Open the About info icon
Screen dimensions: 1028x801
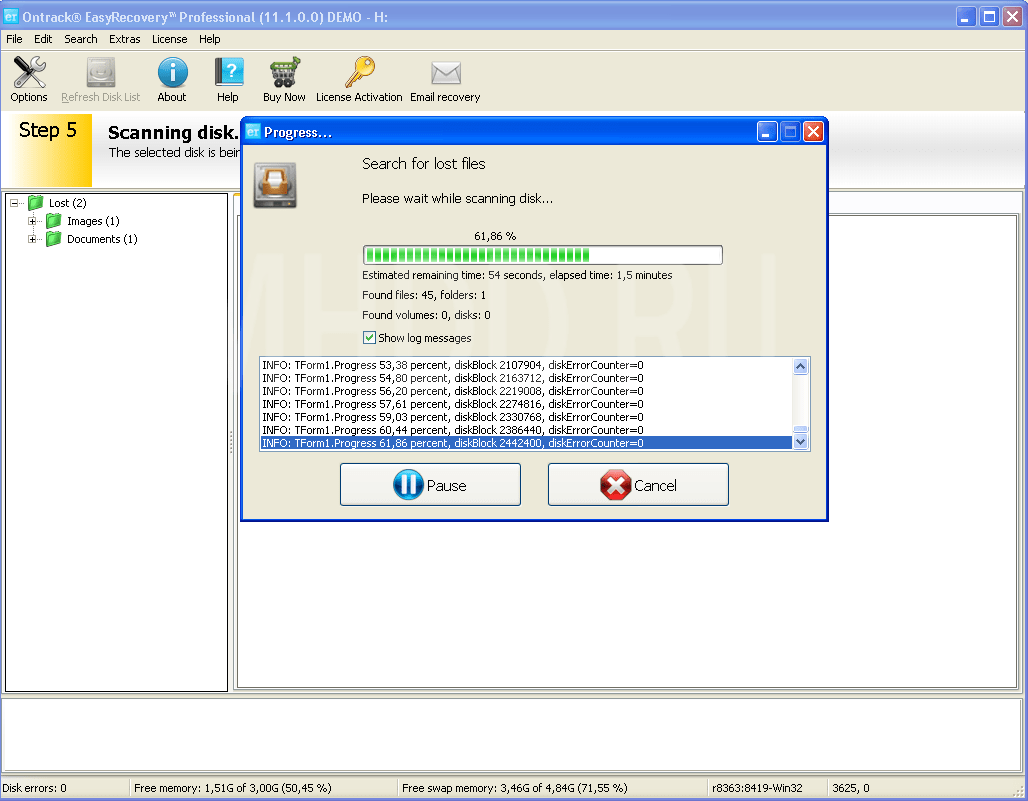tap(172, 72)
